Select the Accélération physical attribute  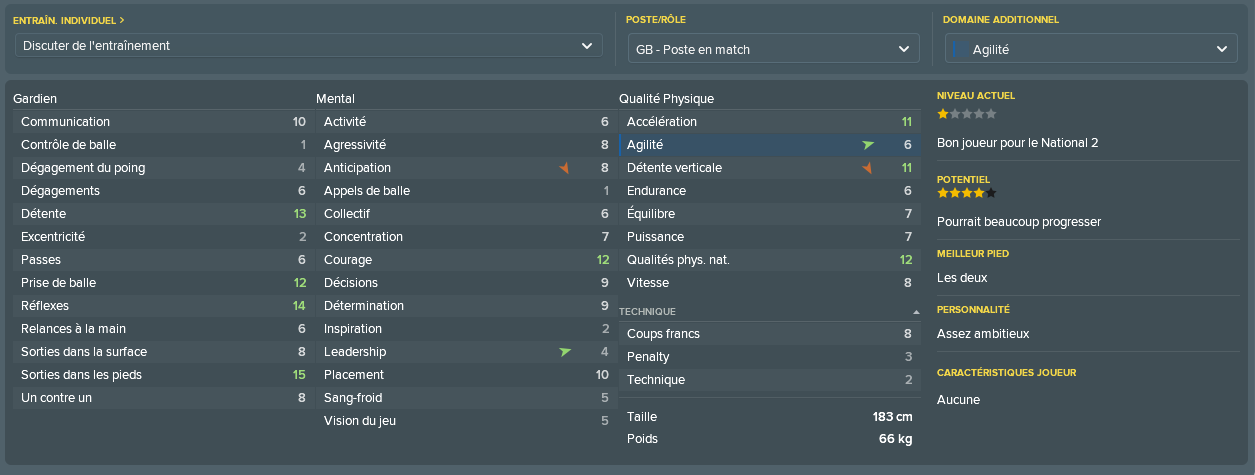tap(767, 122)
